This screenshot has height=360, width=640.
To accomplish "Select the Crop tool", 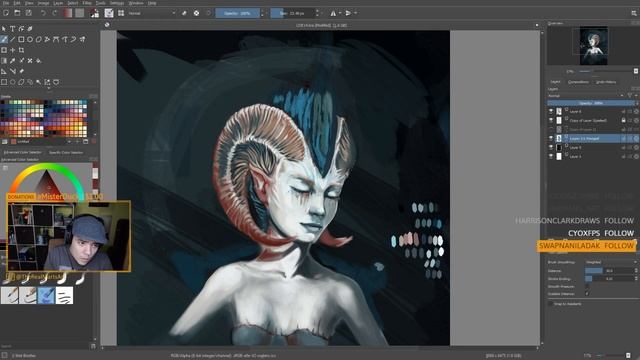I will tap(21, 50).
